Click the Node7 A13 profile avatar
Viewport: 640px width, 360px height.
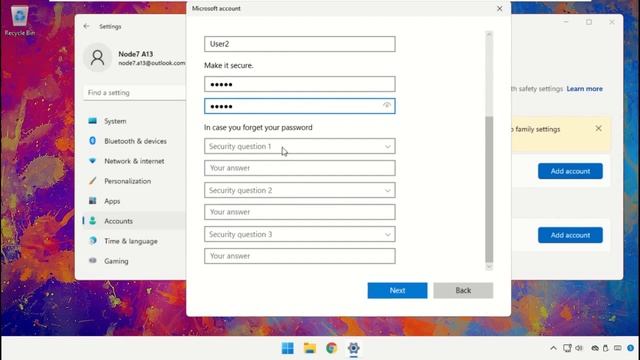pos(98,58)
